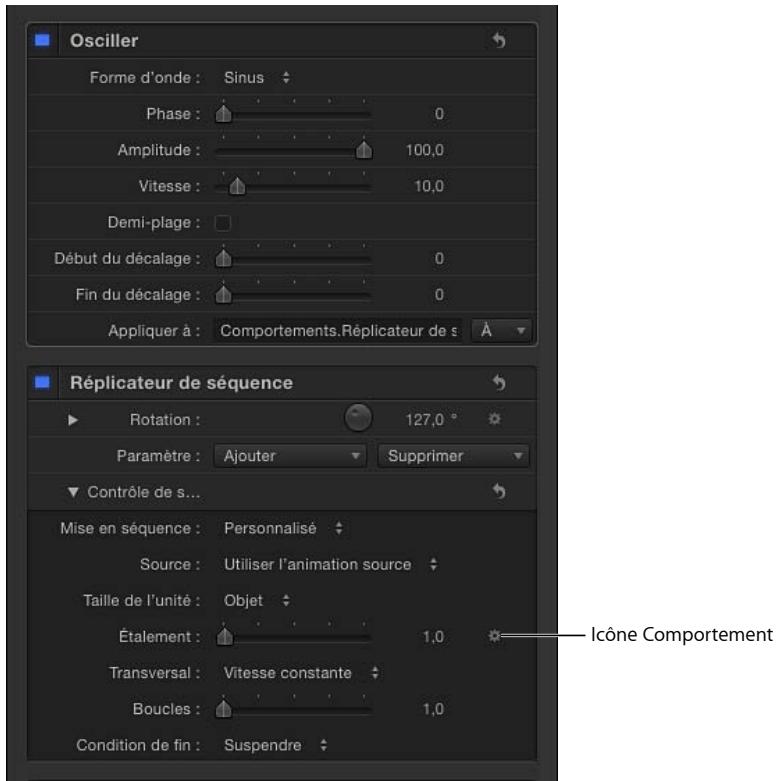Open the Forme d'onde Sinus pop-up menu
Viewport: 776px width, 781px height.
[x=257, y=78]
